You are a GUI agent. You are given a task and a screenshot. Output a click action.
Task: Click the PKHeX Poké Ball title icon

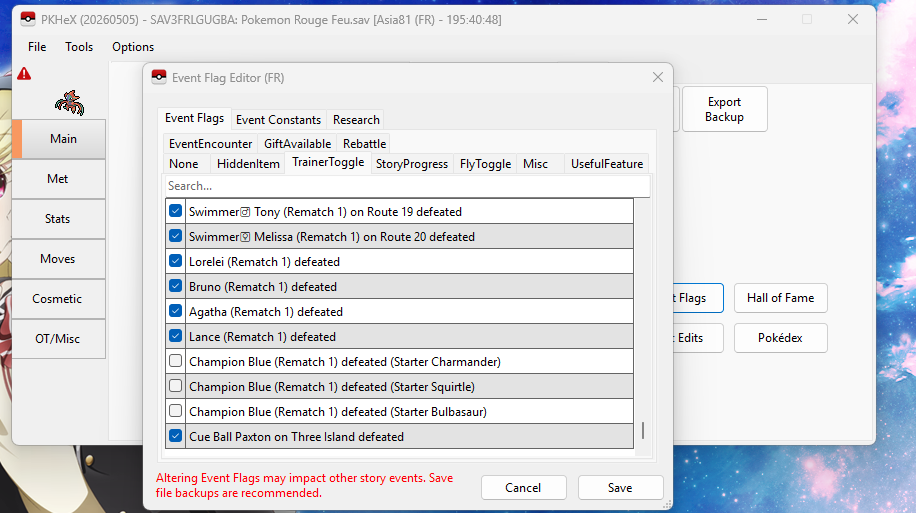click(x=27, y=19)
